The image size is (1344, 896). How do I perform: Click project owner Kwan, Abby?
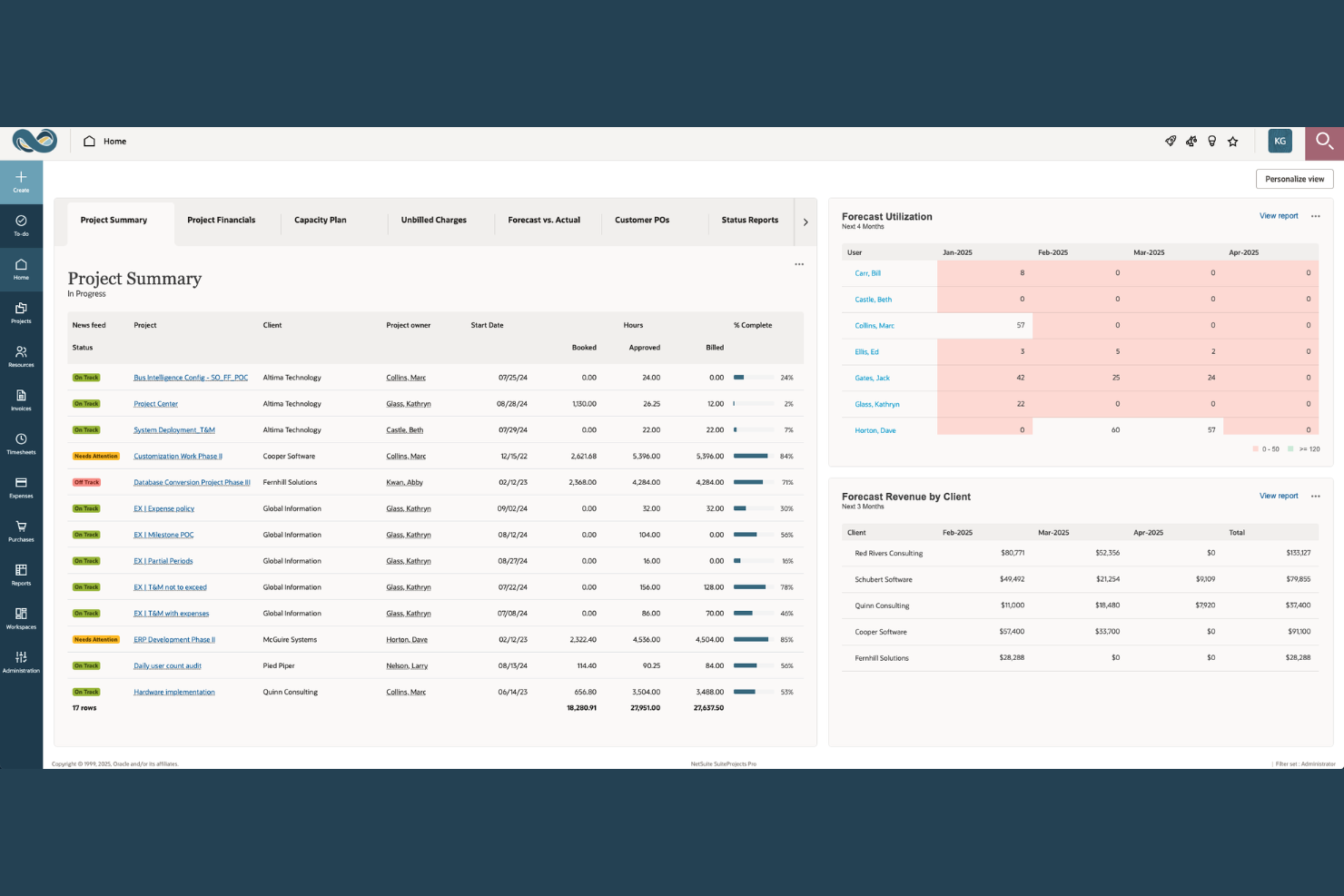pyautogui.click(x=404, y=482)
